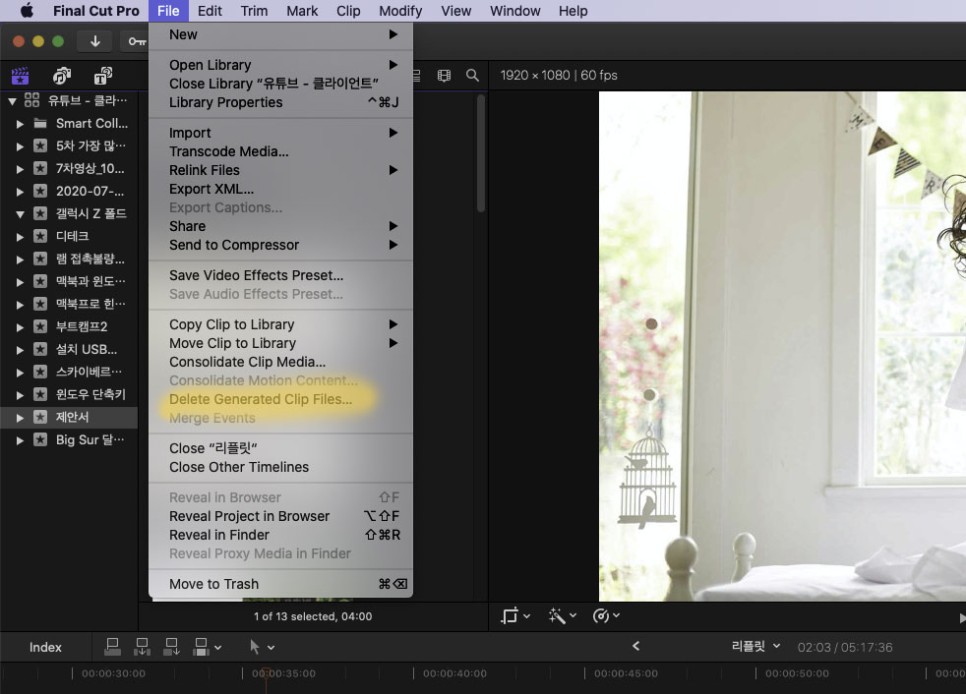Open the Trim menu
The height and width of the screenshot is (694, 966).
tap(254, 11)
